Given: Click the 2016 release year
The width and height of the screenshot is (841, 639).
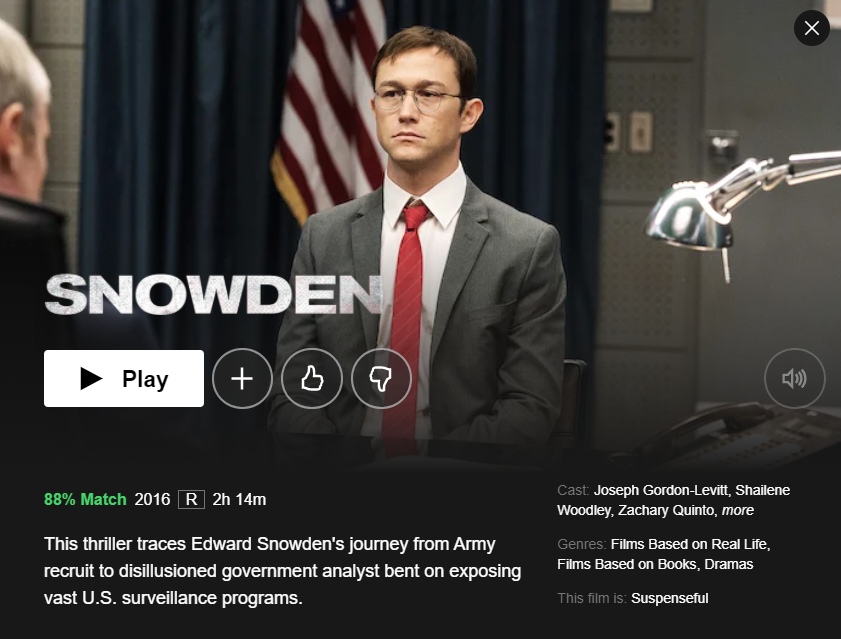Looking at the screenshot, I should [x=152, y=500].
